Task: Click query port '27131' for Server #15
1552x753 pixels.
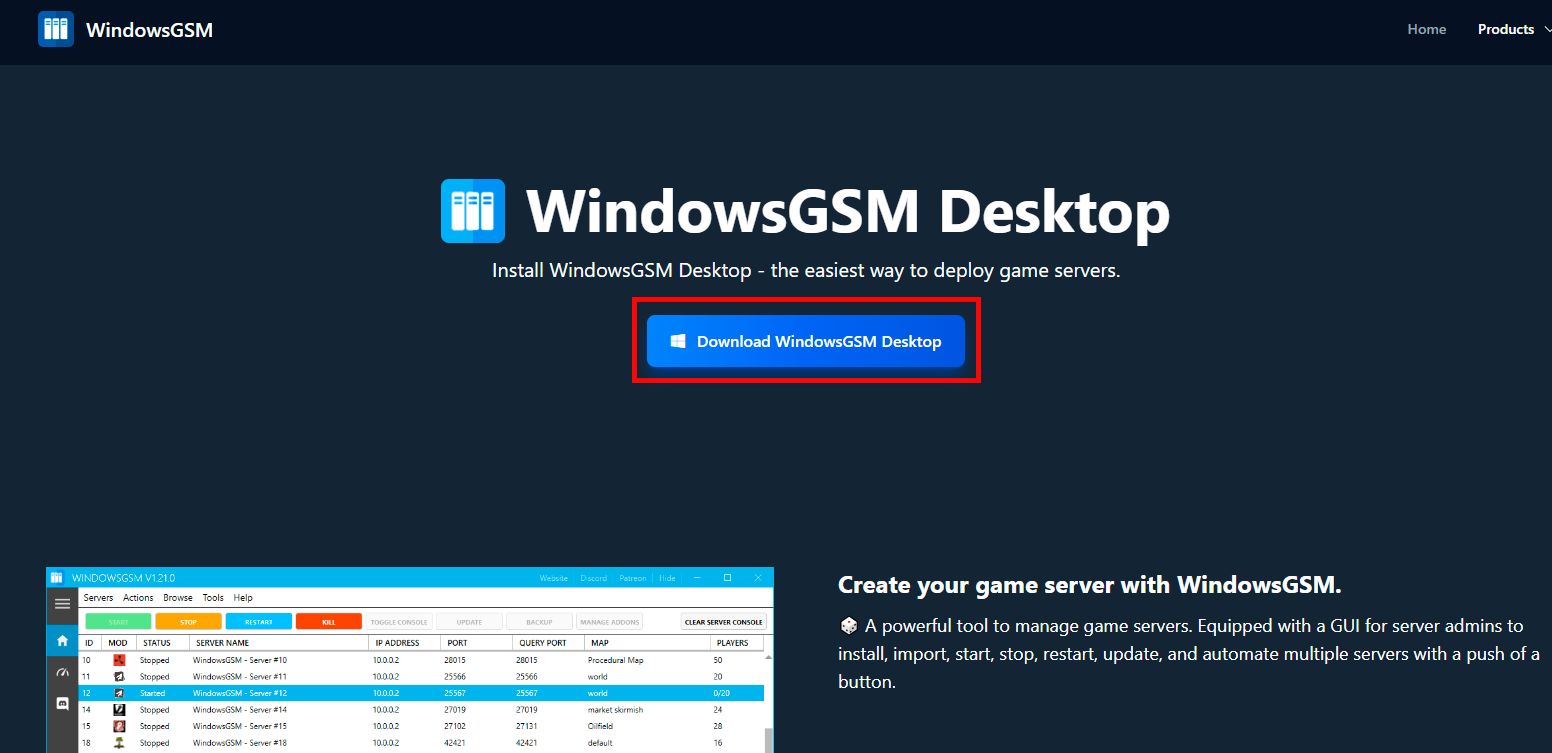Action: [x=527, y=726]
